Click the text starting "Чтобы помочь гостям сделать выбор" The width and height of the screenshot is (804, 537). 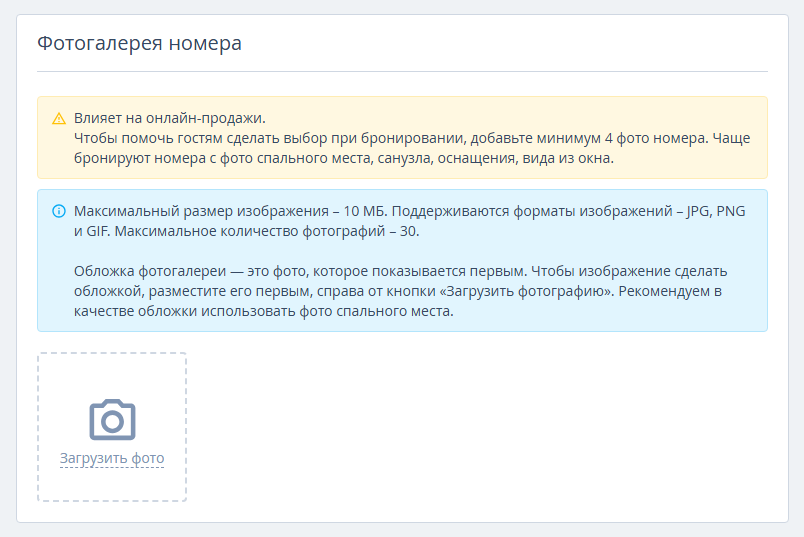pyautogui.click(x=412, y=148)
